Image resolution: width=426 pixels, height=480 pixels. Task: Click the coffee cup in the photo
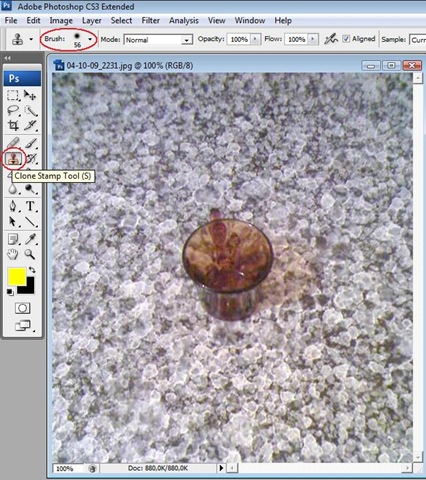(228, 265)
